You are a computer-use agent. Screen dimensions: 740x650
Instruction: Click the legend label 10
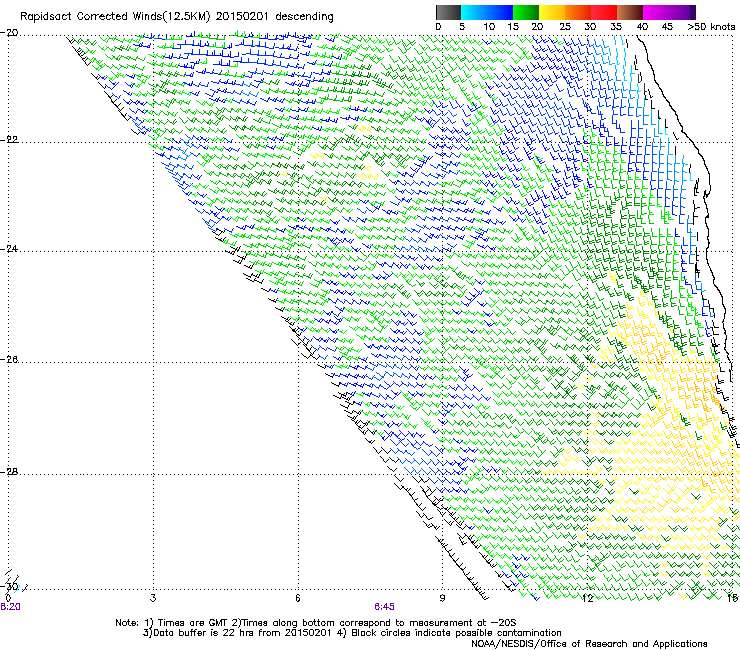tap(489, 27)
